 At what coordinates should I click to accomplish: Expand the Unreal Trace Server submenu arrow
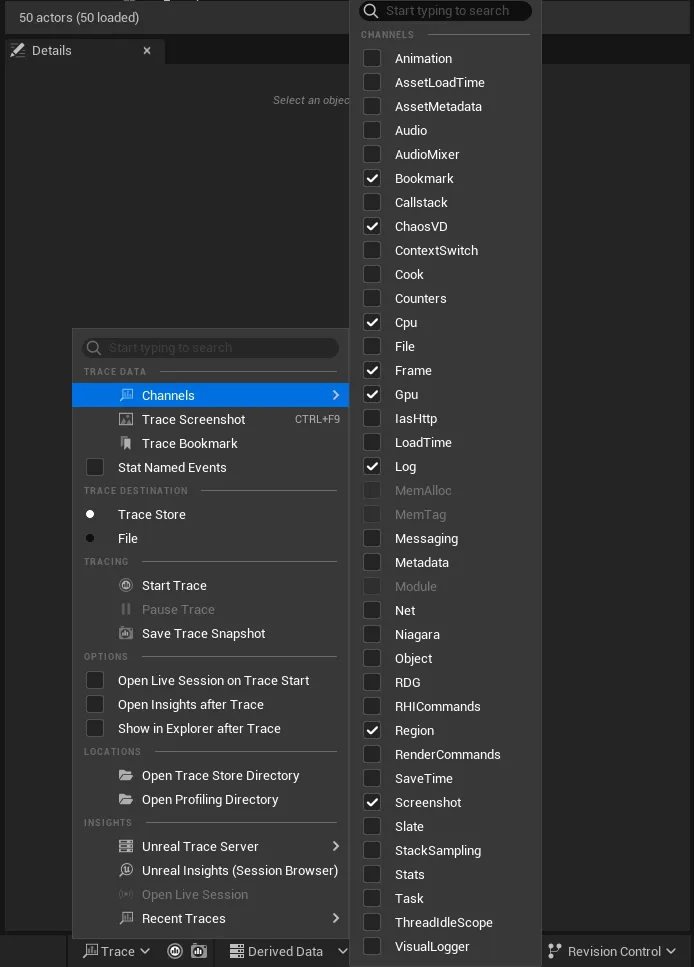click(336, 846)
